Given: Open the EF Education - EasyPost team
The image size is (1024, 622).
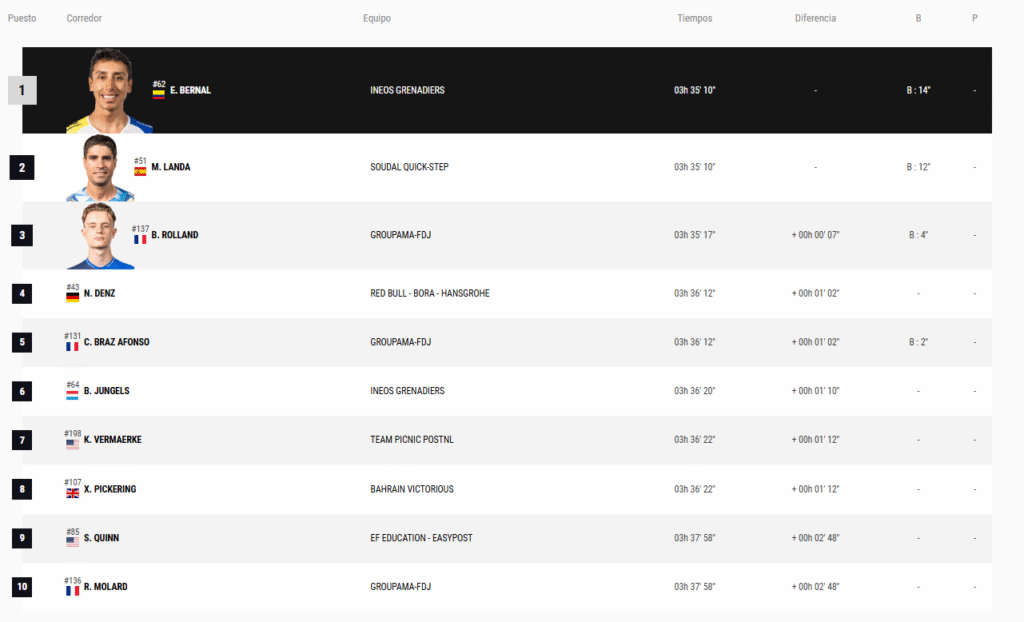Looking at the screenshot, I should coord(421,538).
